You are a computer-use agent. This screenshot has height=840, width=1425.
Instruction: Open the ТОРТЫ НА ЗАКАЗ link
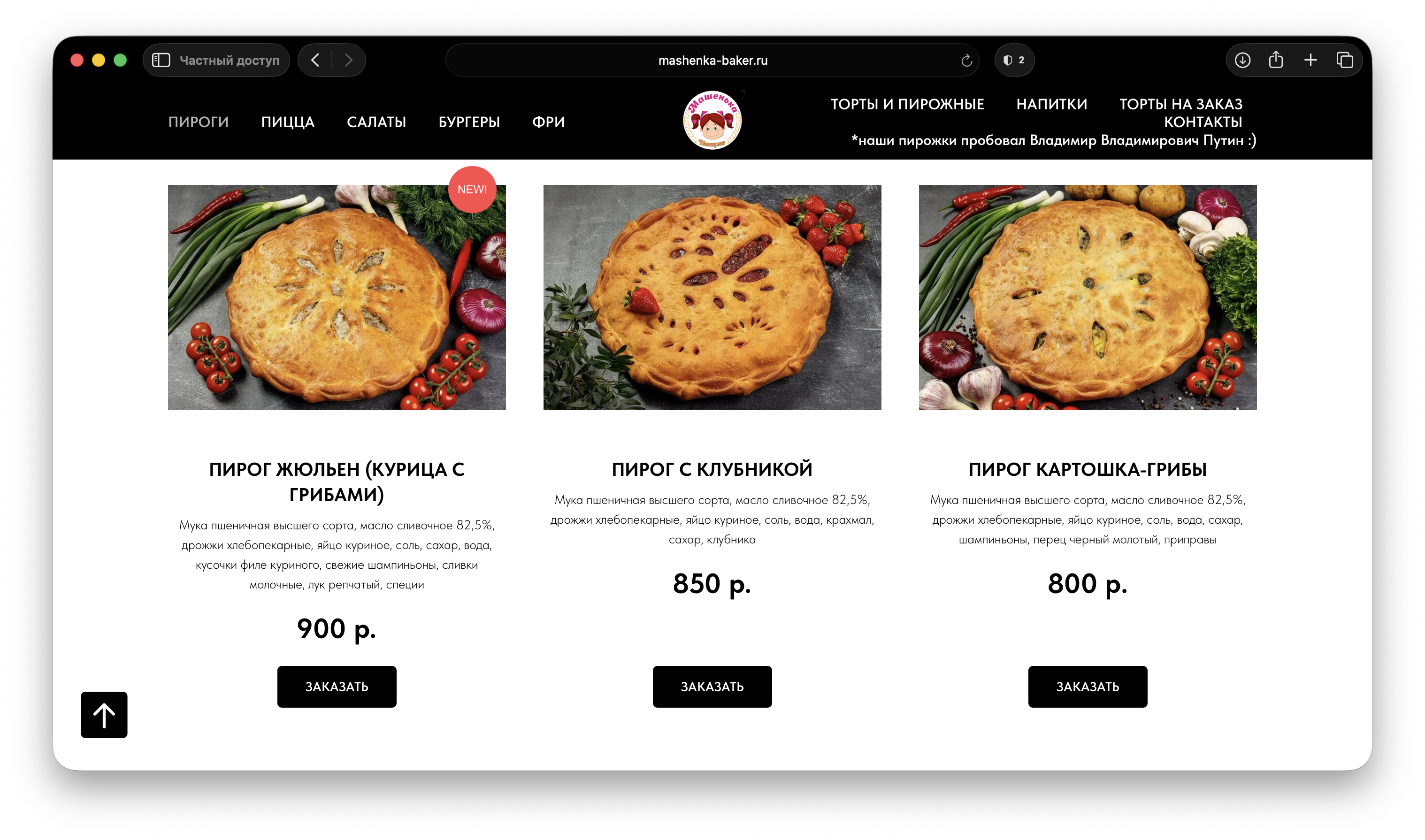click(1180, 104)
